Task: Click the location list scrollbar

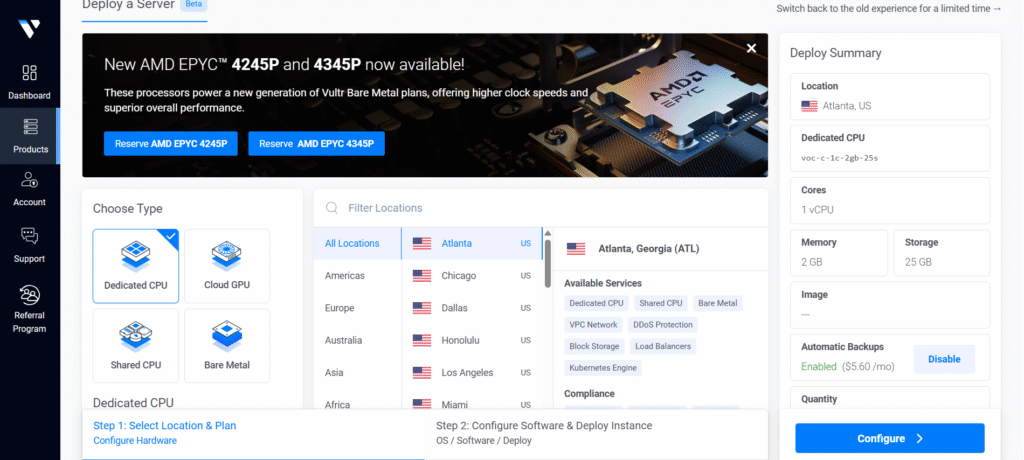Action: [547, 258]
